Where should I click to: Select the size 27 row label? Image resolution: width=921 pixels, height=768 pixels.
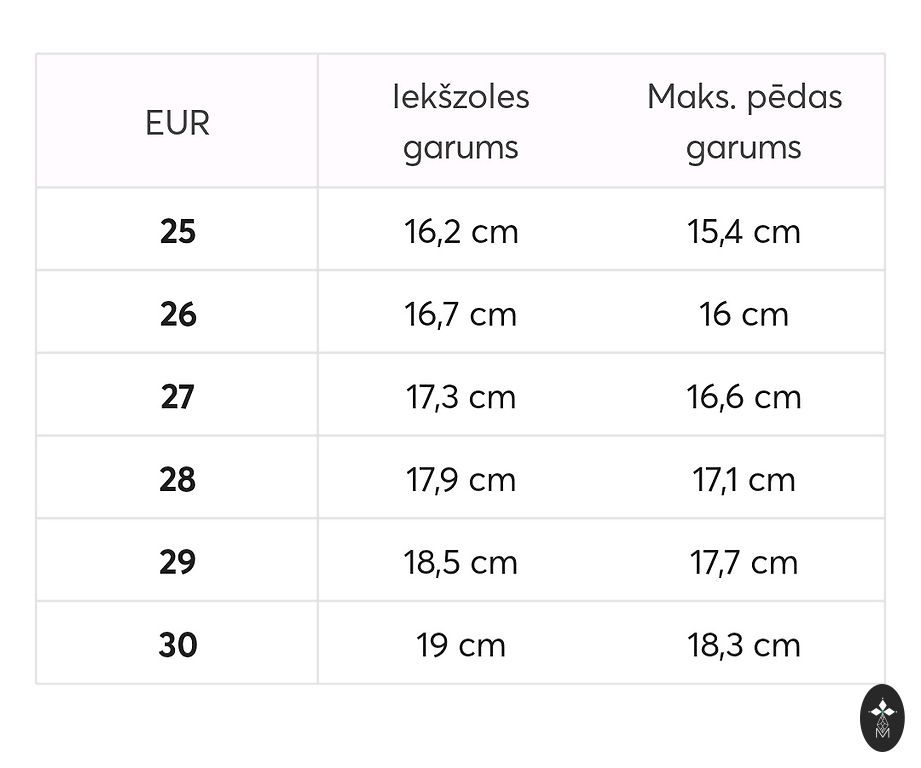[178, 397]
